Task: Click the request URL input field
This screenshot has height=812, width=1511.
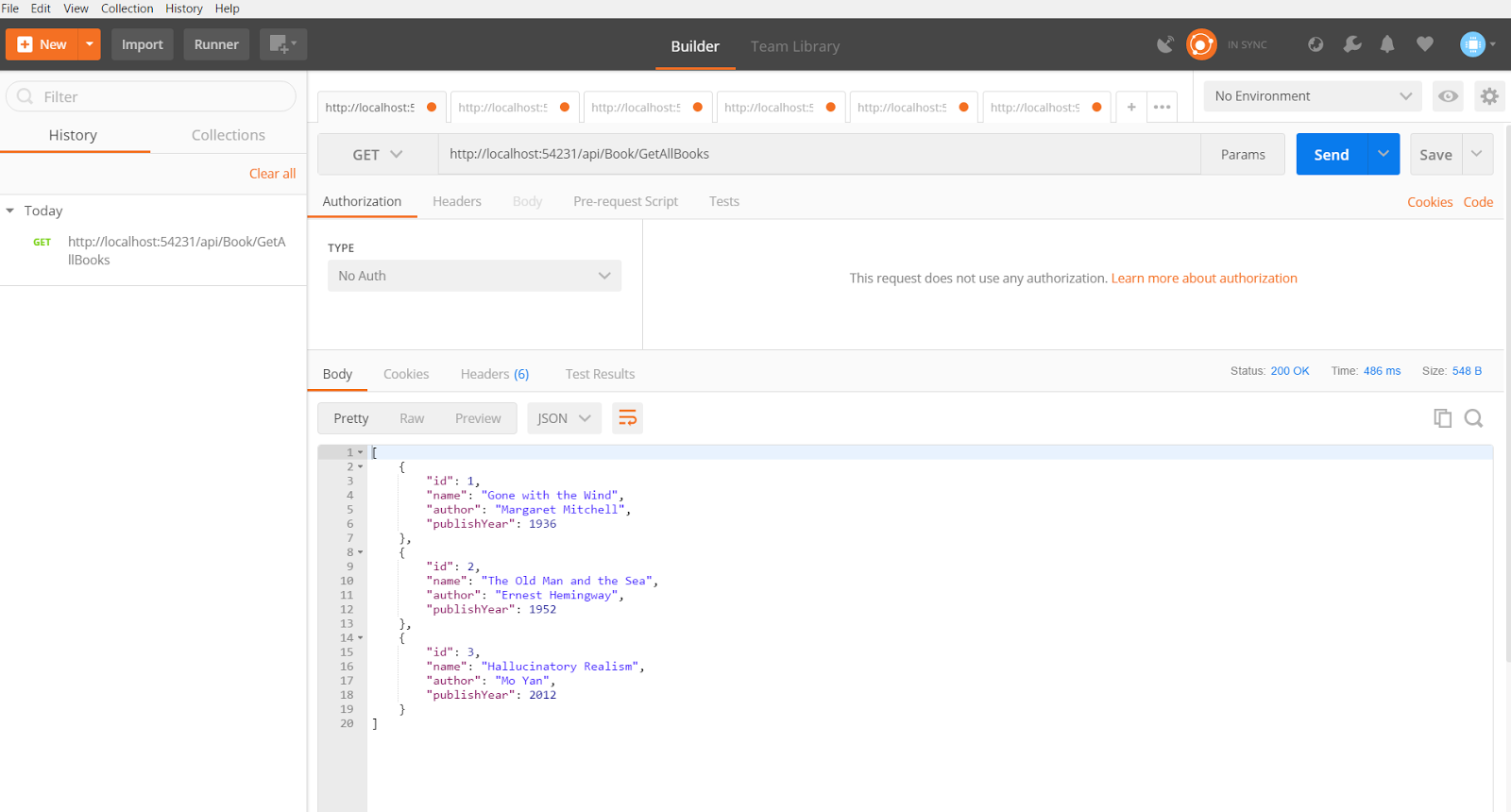Action: (x=819, y=154)
